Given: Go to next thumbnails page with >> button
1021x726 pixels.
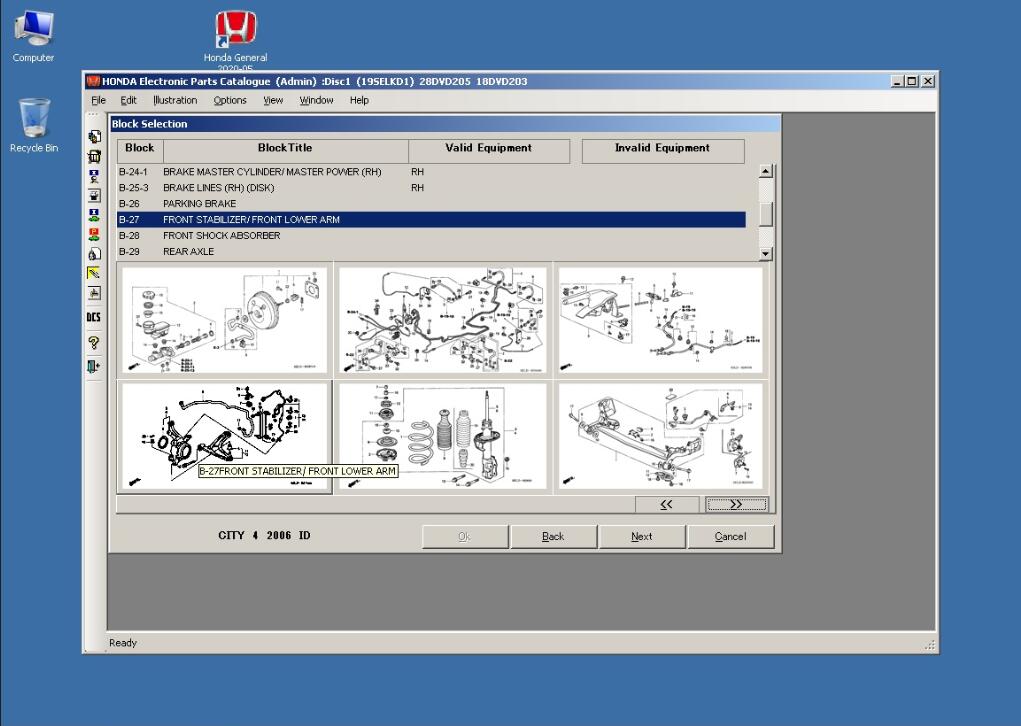Looking at the screenshot, I should tap(736, 505).
